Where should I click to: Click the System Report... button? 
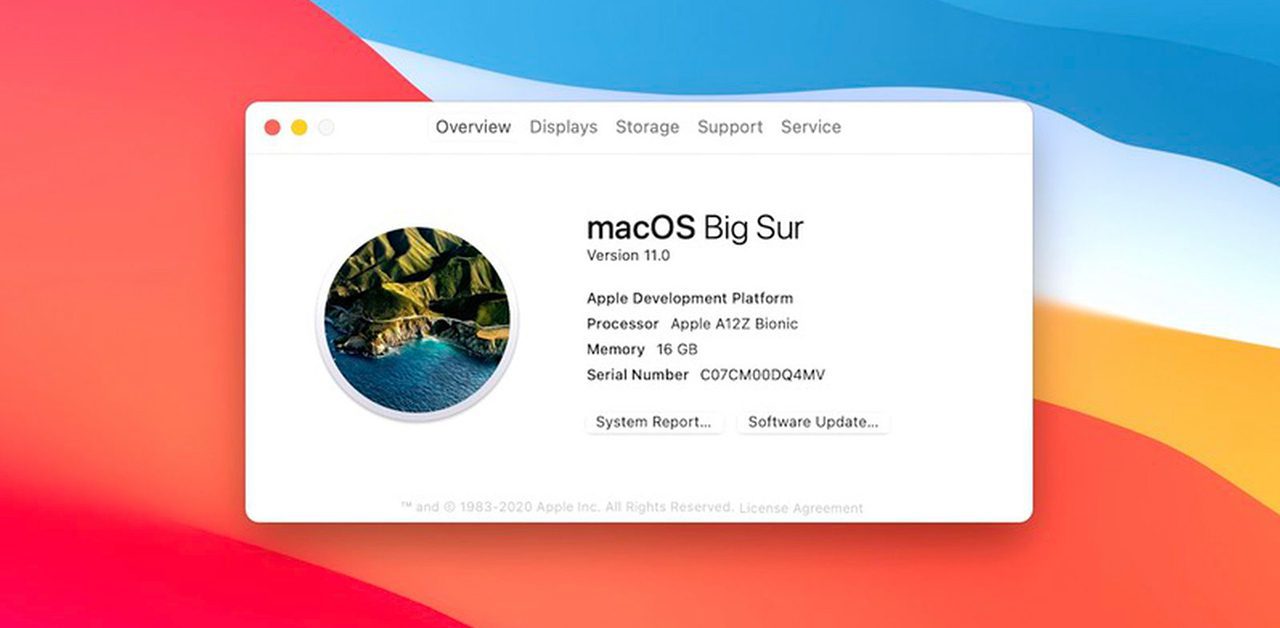tap(654, 422)
